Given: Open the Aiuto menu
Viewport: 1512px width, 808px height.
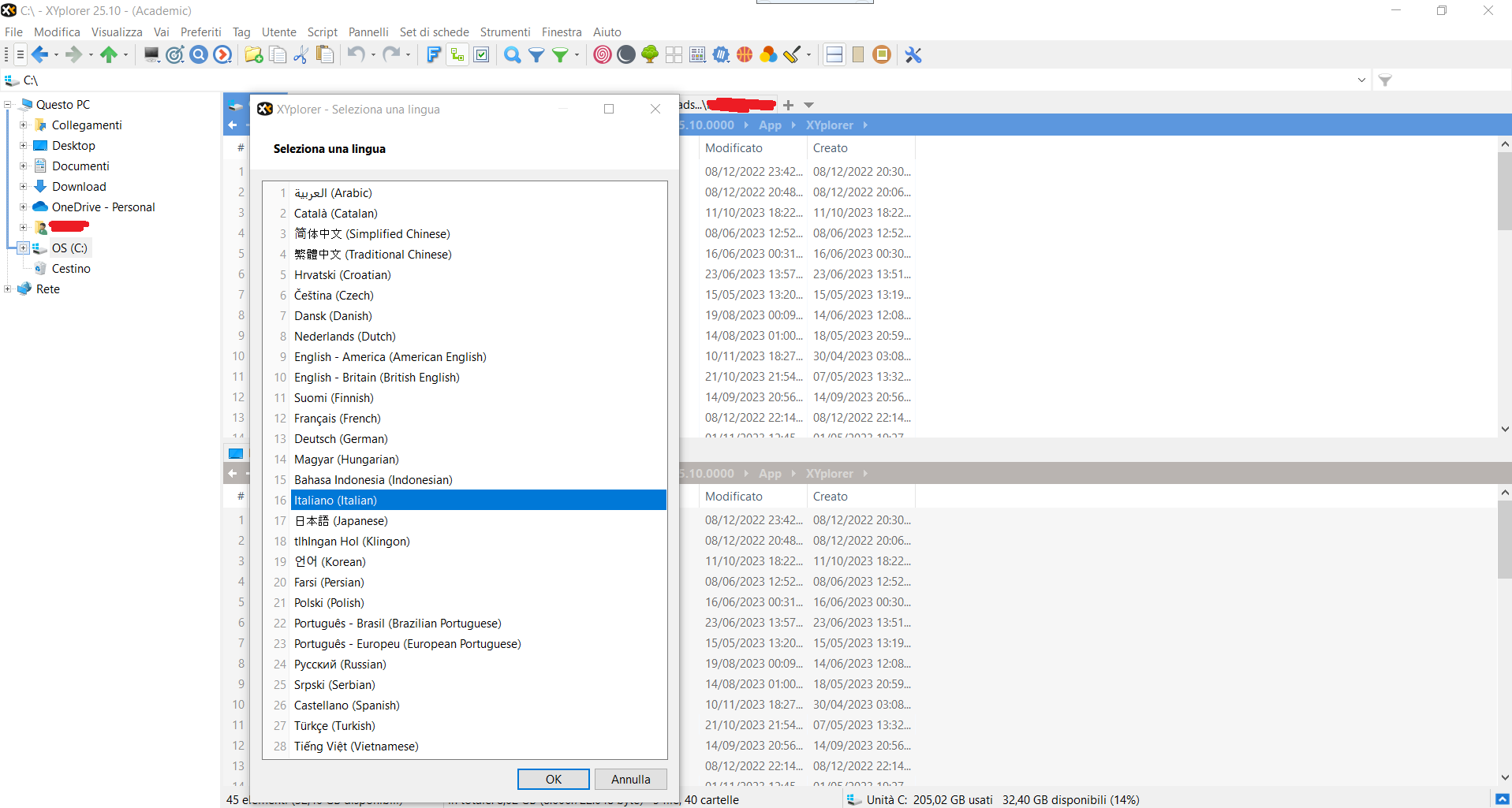Looking at the screenshot, I should click(607, 32).
